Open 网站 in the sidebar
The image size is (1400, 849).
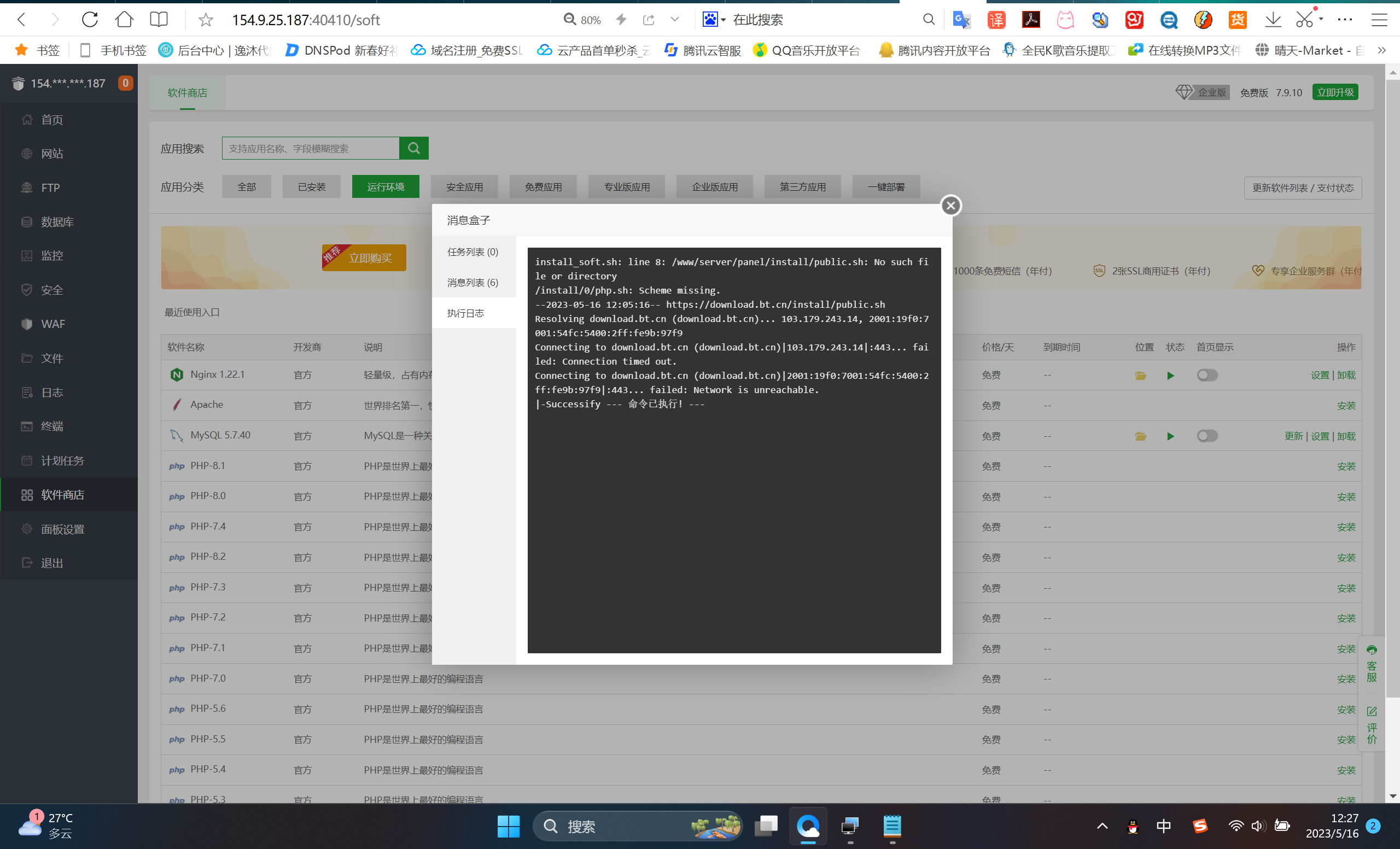(69, 153)
